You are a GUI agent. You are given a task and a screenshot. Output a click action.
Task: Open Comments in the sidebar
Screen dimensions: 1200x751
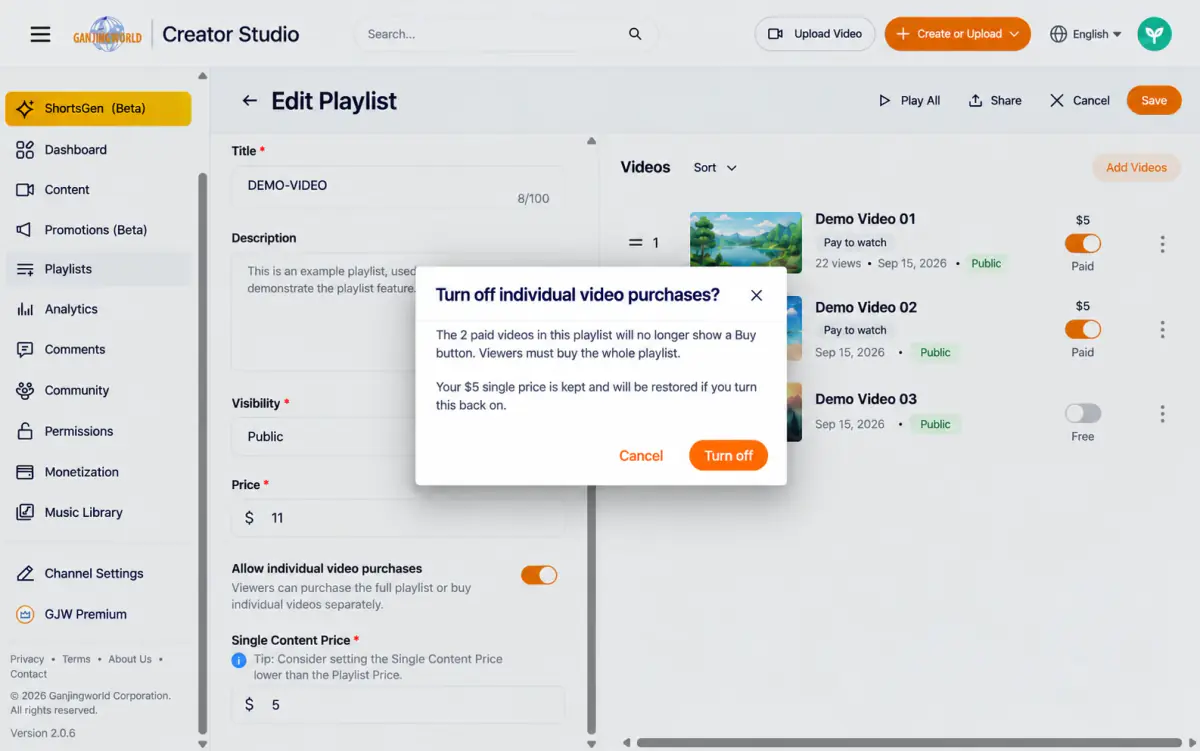(98, 350)
